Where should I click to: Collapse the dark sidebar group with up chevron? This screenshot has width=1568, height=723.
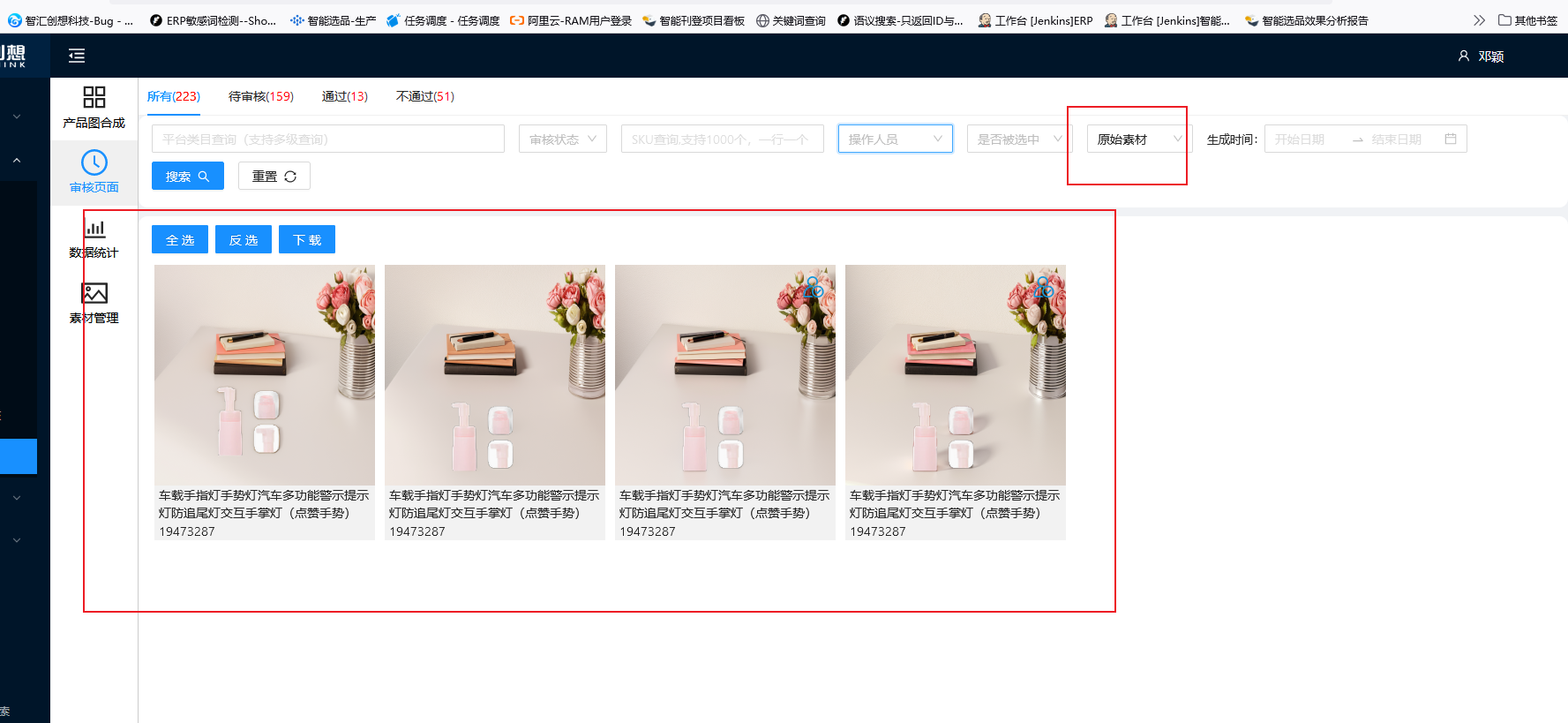[17, 161]
